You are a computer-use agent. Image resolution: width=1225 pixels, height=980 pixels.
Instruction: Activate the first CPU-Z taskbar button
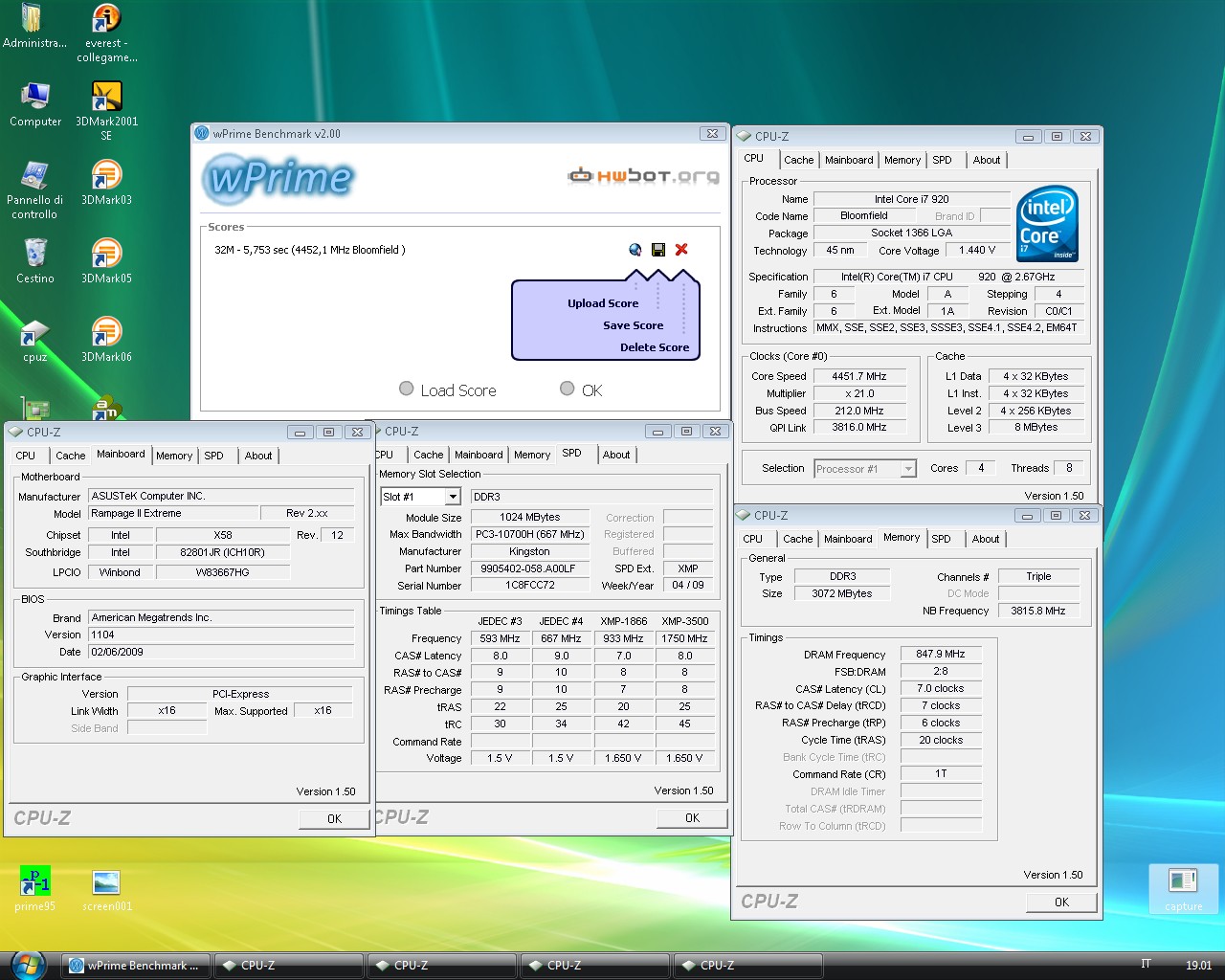[x=289, y=966]
